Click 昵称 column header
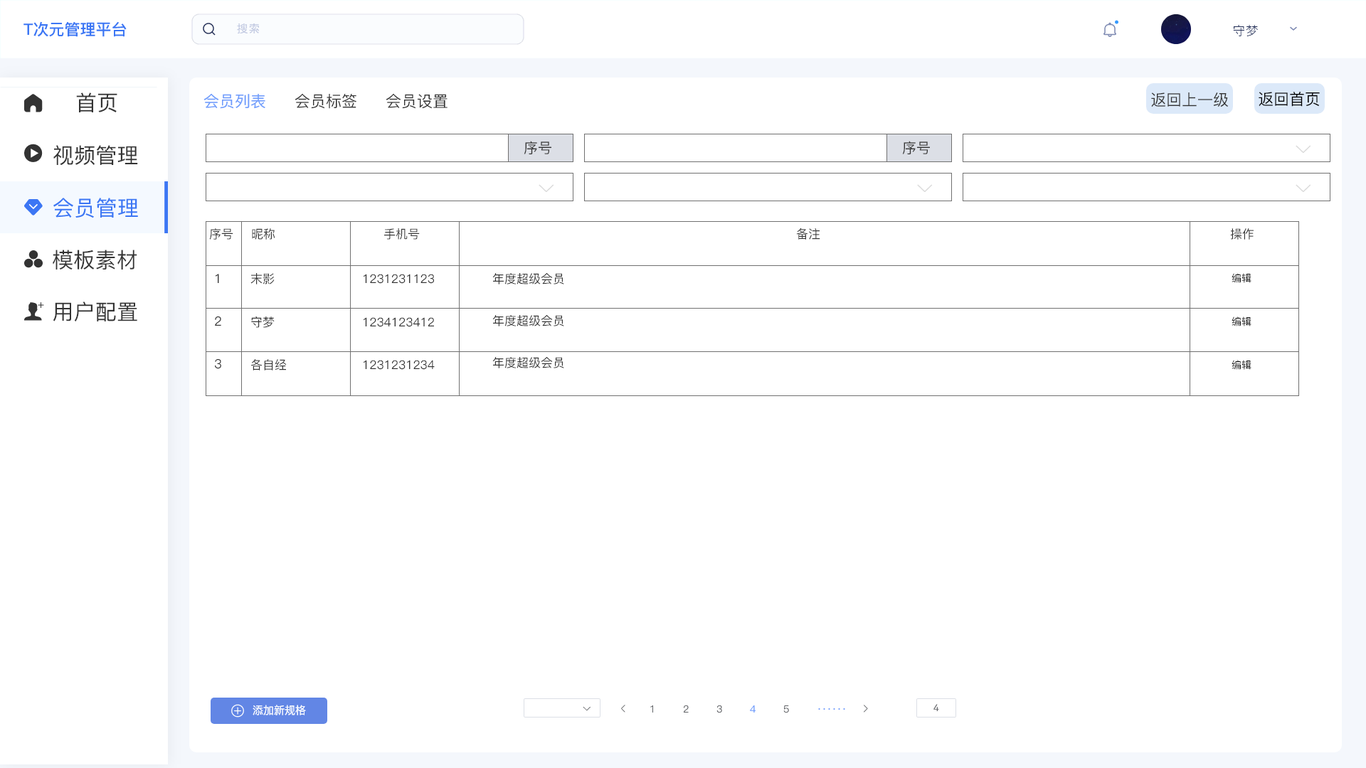This screenshot has height=768, width=1366. tap(263, 234)
